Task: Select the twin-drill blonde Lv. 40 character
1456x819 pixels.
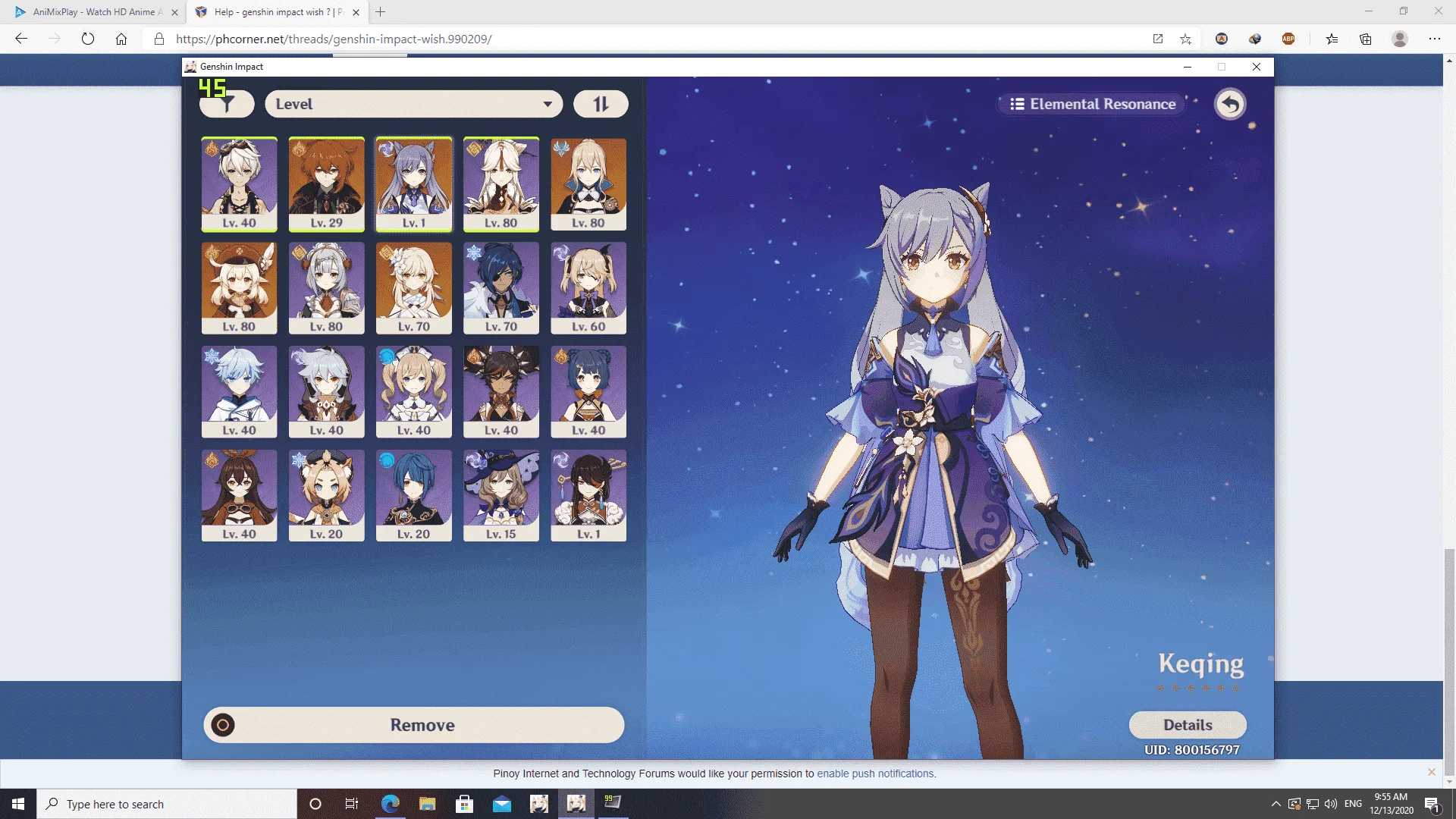Action: (x=414, y=392)
